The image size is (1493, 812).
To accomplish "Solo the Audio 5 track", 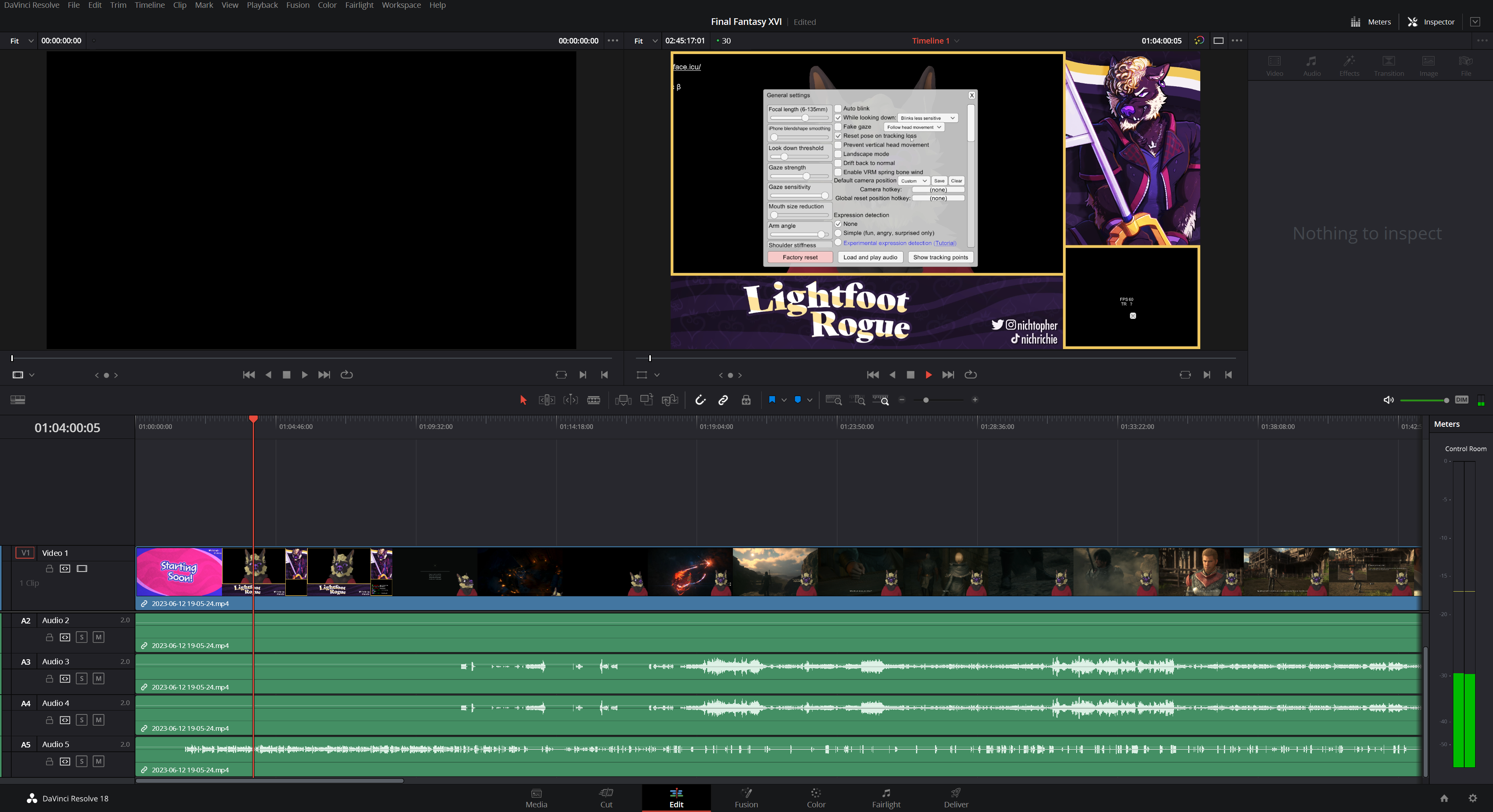I will click(82, 761).
